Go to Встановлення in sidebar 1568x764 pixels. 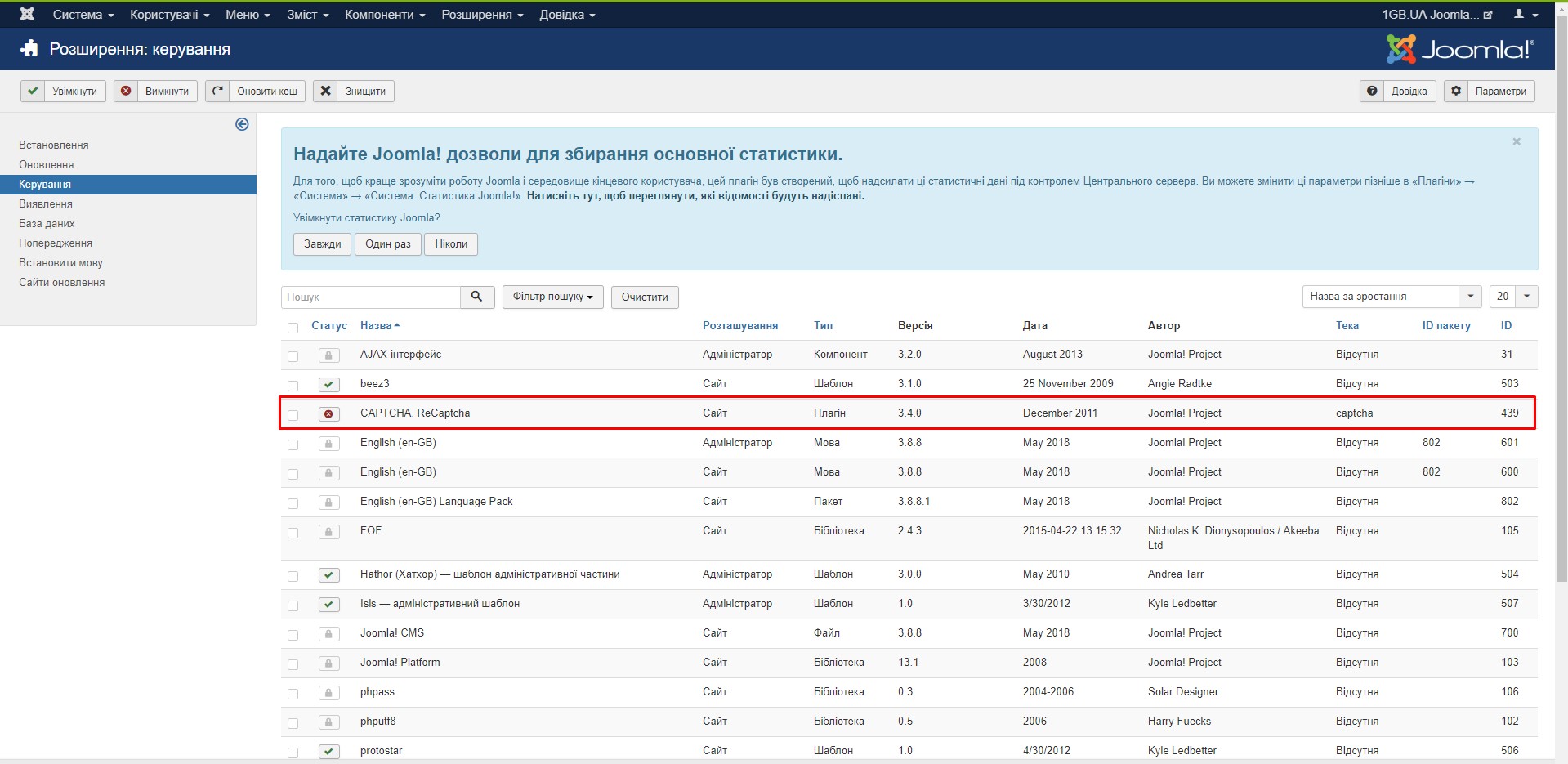(54, 145)
